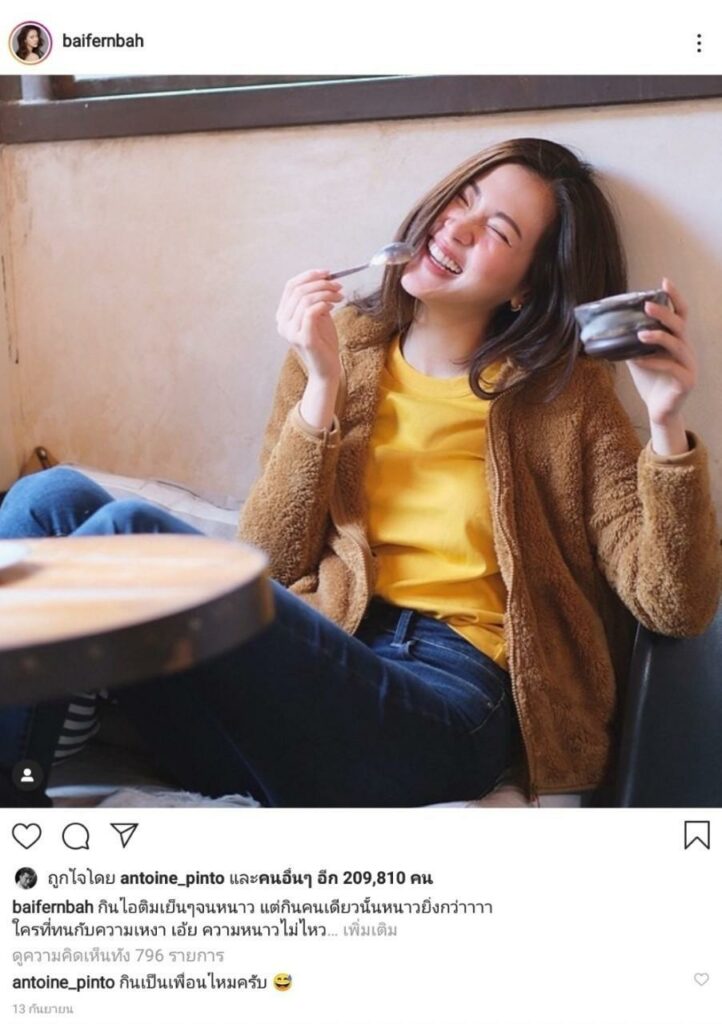
Task: Show tagged people via person icon
Action: tap(27, 775)
